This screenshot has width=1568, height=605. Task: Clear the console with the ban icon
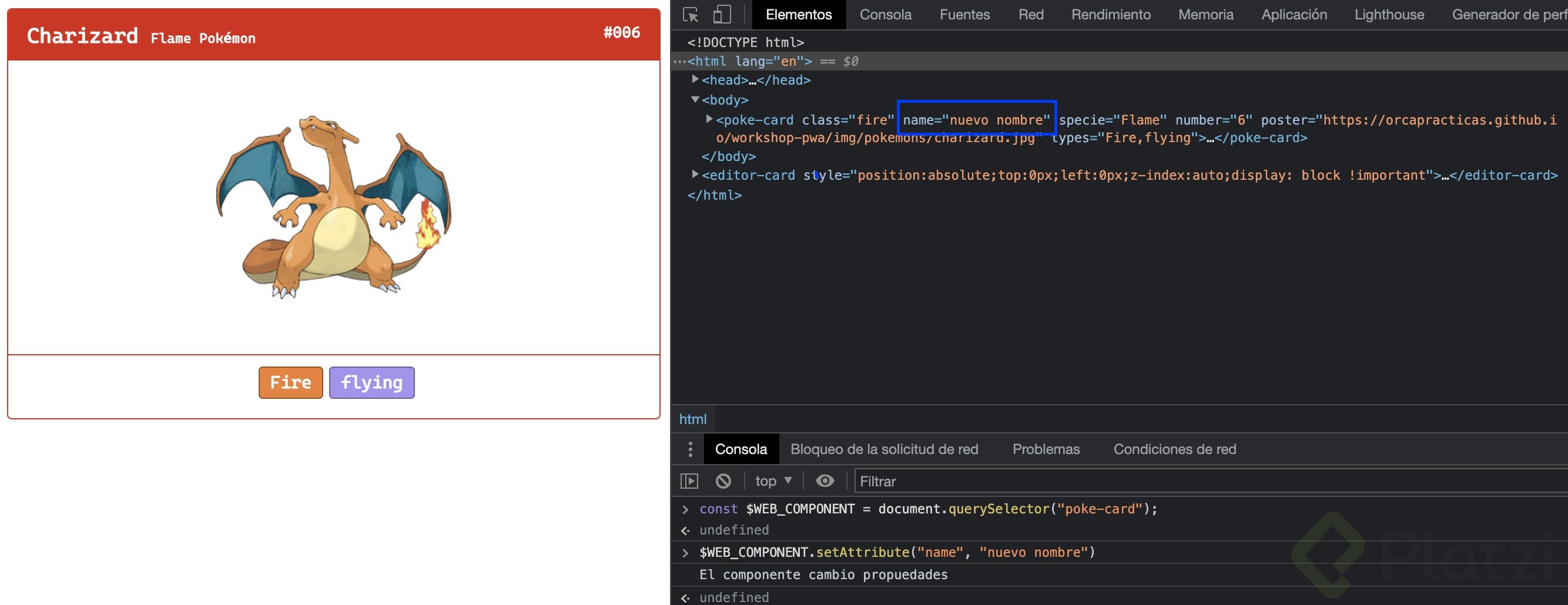pos(723,482)
